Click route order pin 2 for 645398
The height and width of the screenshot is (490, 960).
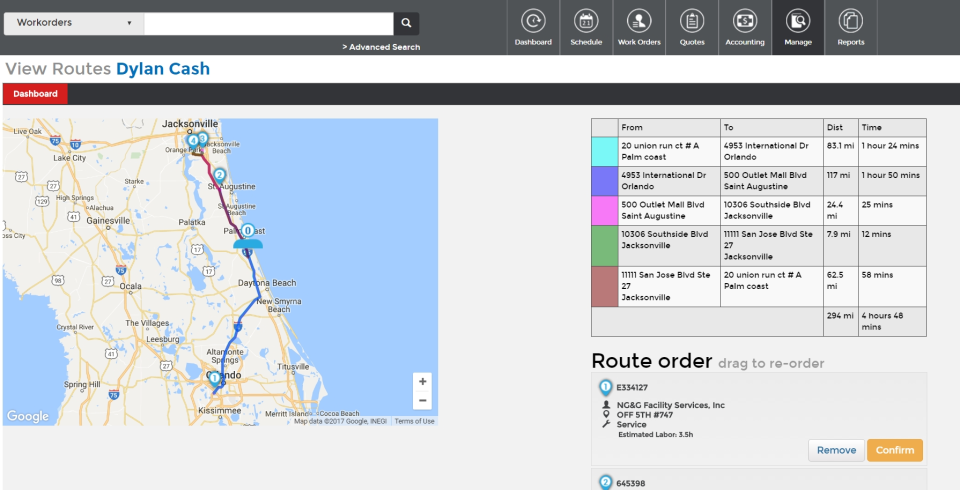605,483
